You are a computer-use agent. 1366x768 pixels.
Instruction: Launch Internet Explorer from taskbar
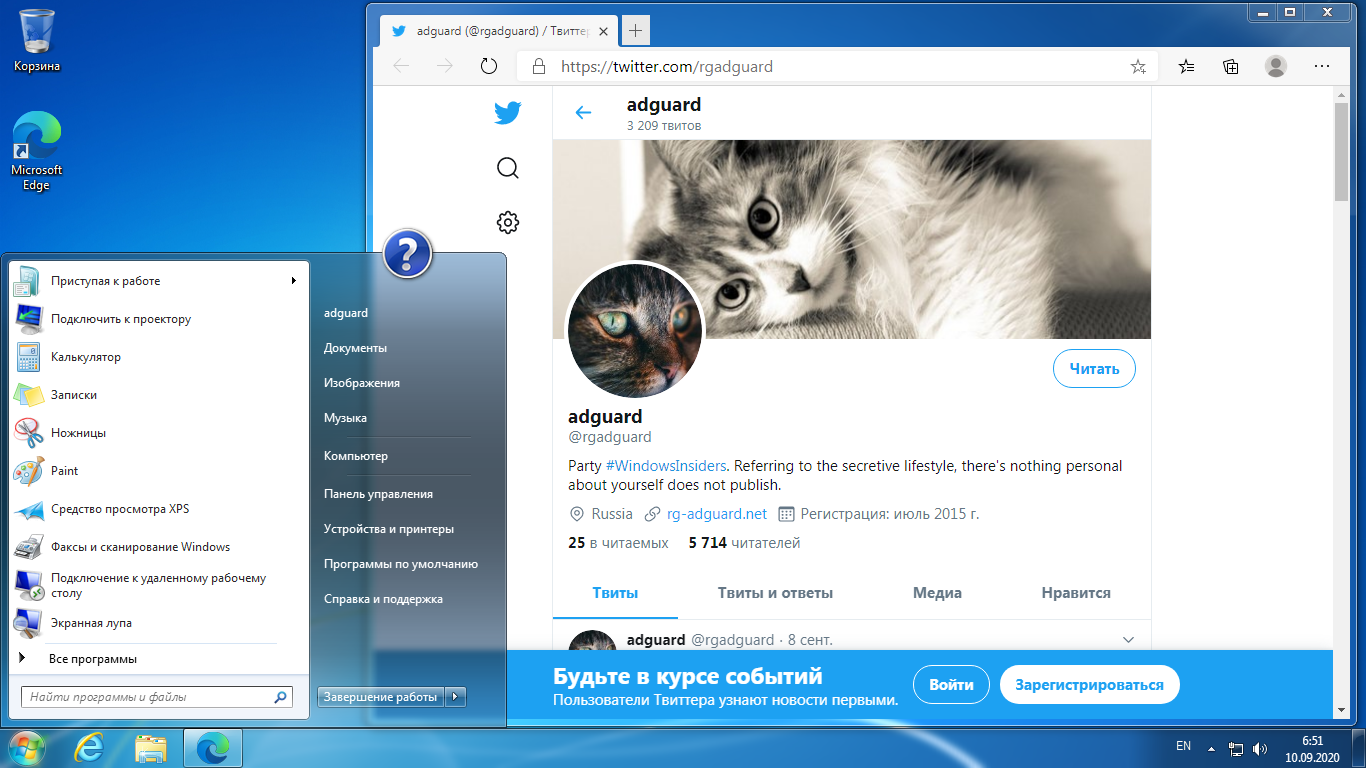coord(90,747)
